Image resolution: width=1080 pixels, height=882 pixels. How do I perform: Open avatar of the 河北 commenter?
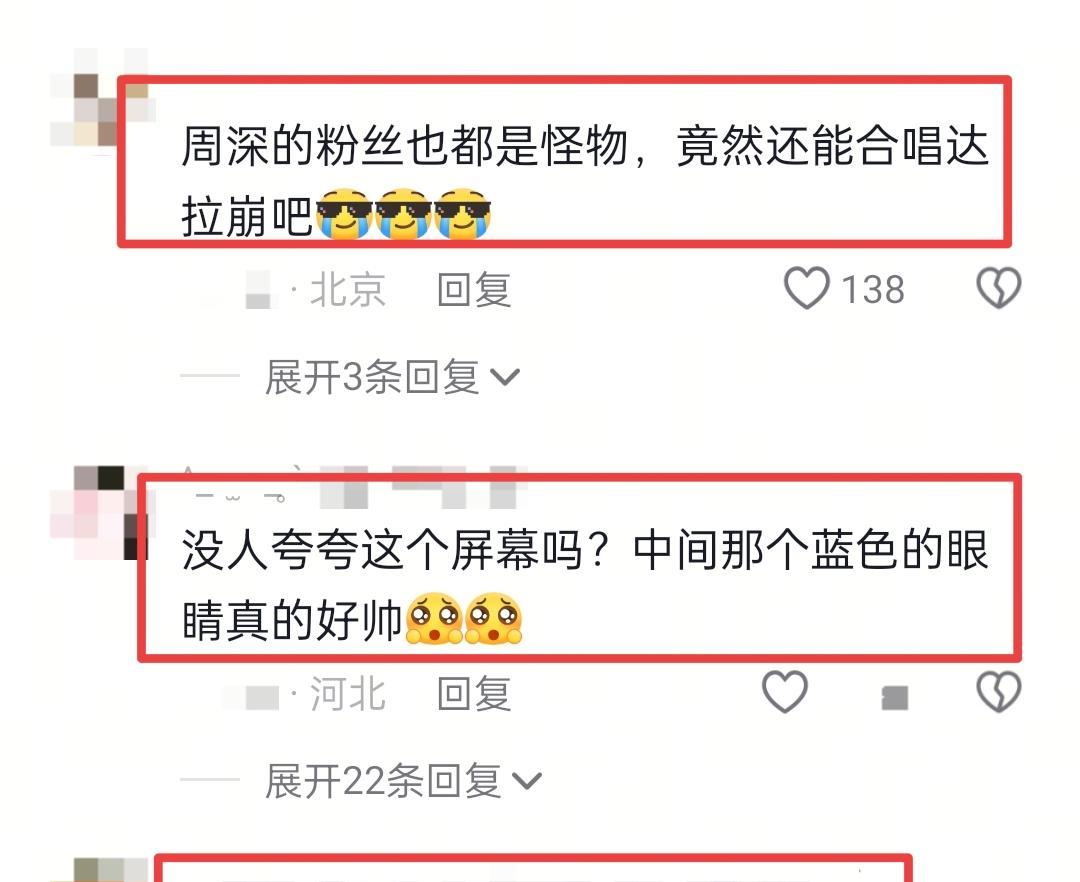pos(100,513)
